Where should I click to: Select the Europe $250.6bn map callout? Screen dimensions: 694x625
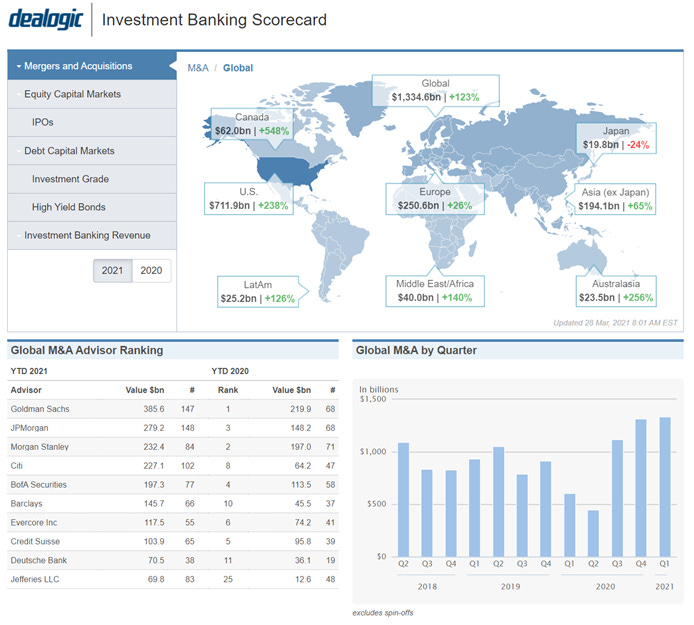pos(435,199)
